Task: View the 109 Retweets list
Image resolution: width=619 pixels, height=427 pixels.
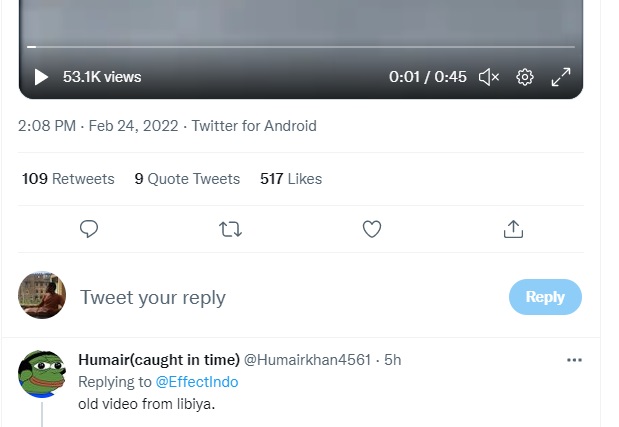Action: pos(68,179)
